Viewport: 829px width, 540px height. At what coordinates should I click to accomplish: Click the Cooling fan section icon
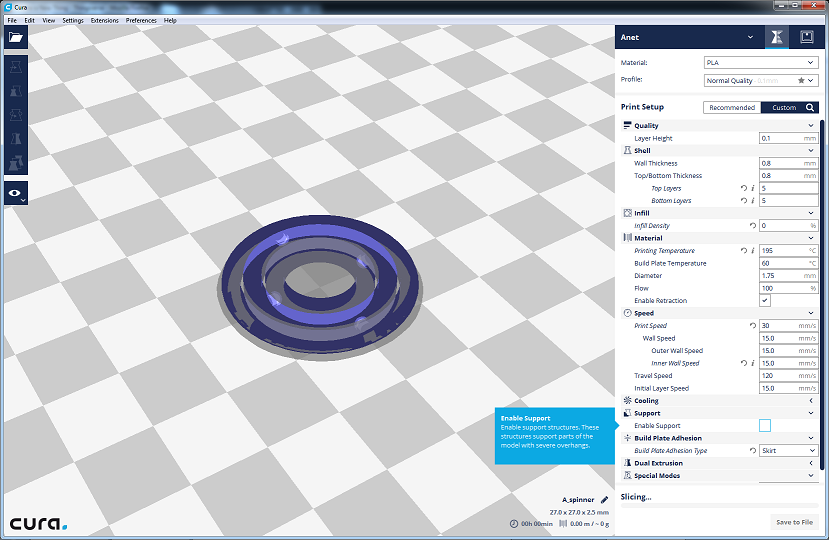[x=628, y=400]
